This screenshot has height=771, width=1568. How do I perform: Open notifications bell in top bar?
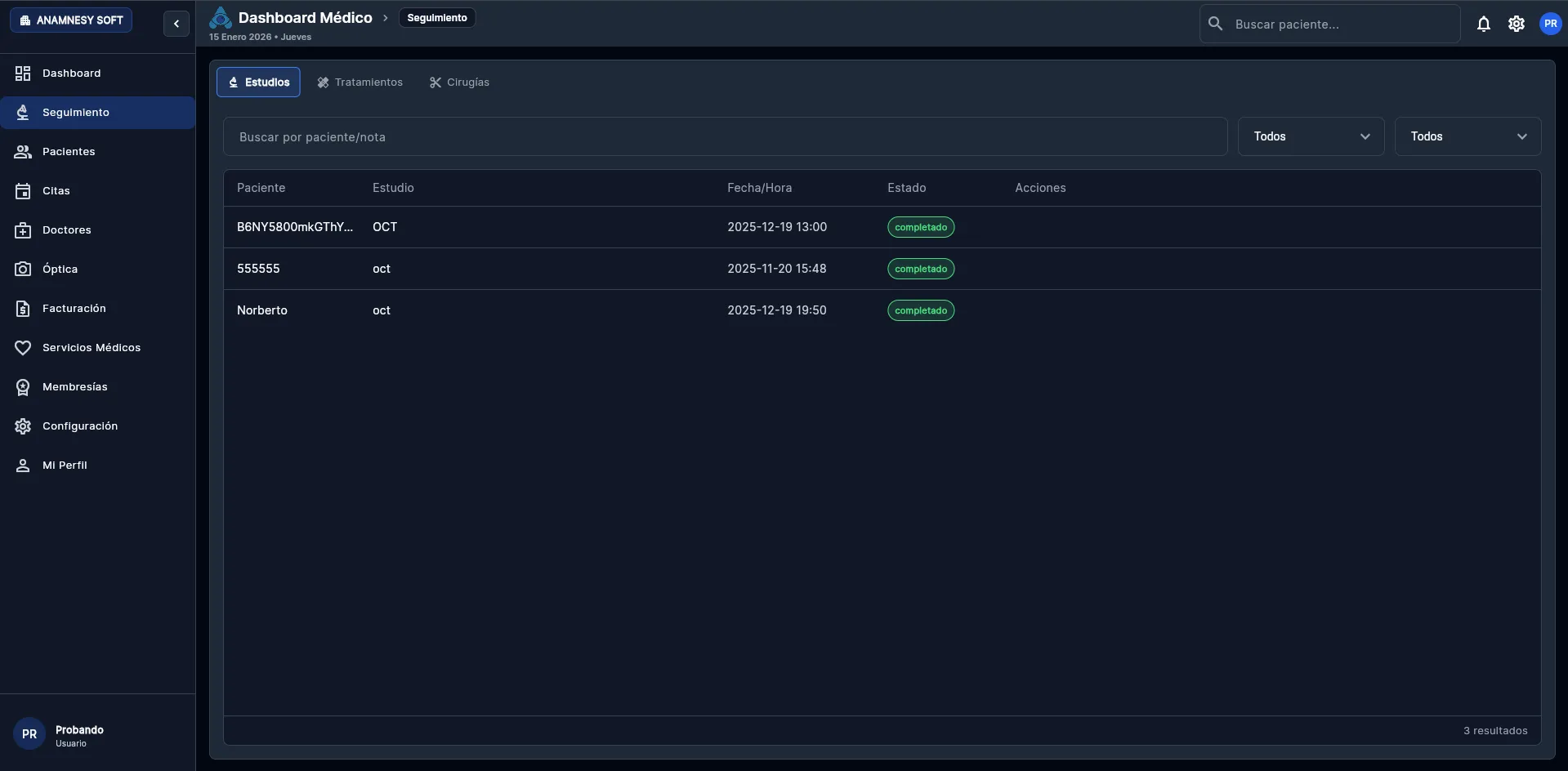point(1484,24)
